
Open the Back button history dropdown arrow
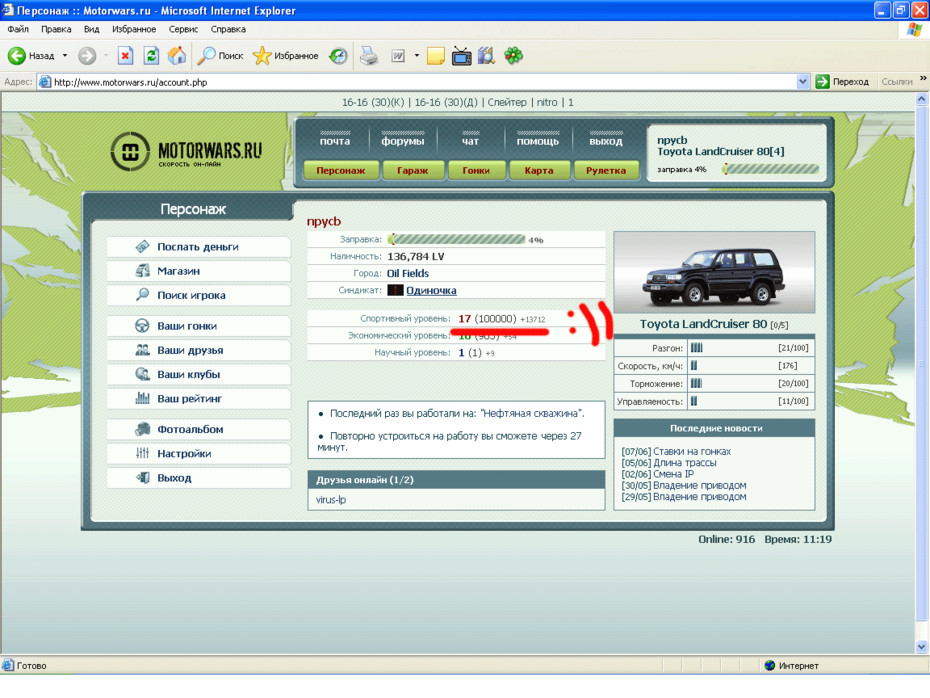click(x=65, y=56)
